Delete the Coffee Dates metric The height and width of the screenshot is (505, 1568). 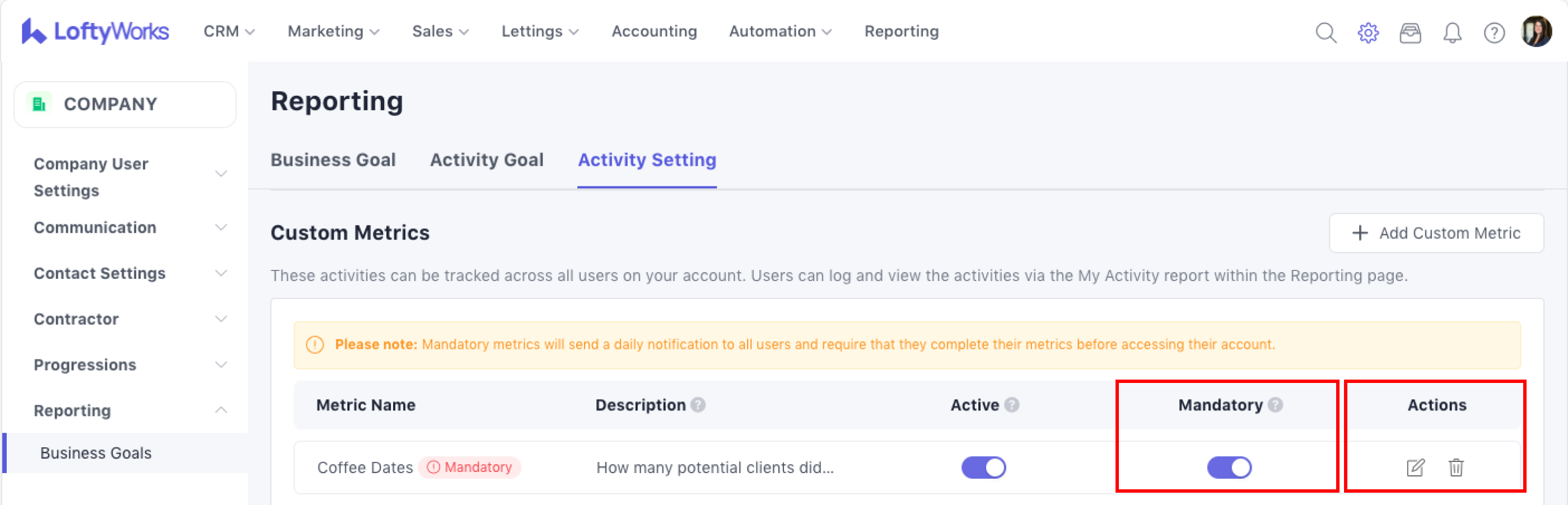coord(1456,467)
